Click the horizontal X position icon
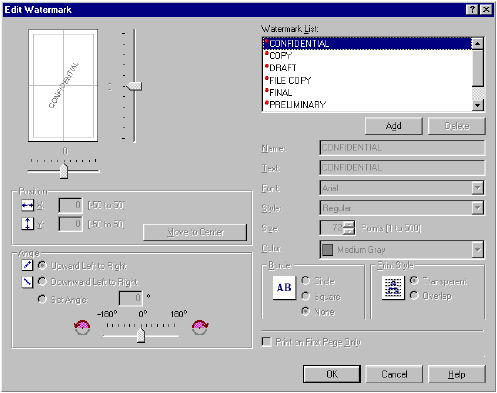 click(27, 205)
